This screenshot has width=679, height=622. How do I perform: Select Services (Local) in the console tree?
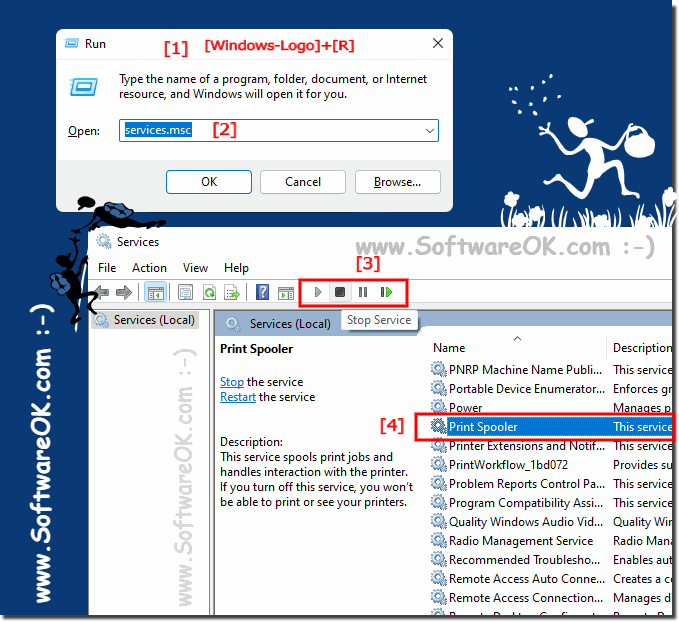[x=154, y=320]
